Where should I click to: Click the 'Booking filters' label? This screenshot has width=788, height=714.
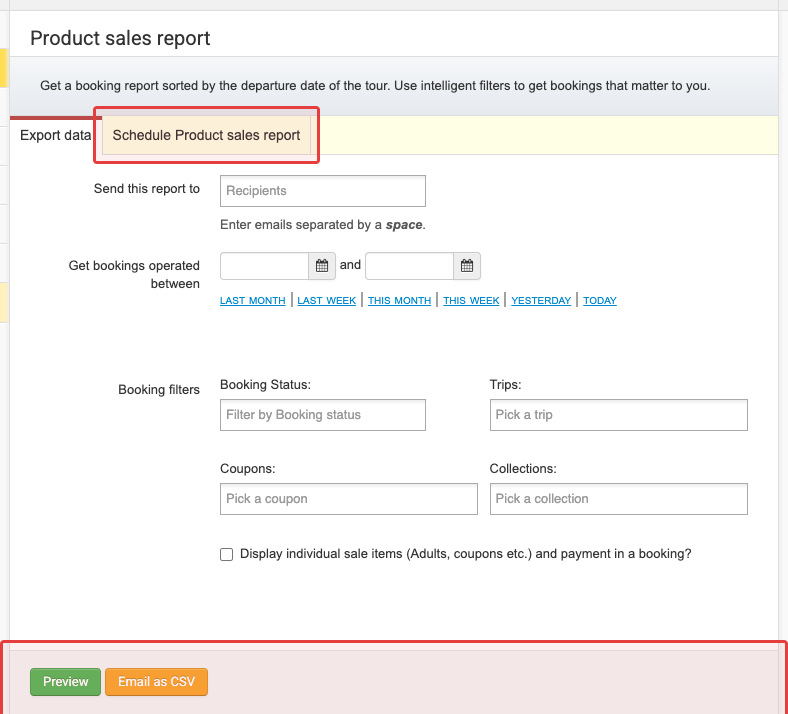tap(159, 390)
